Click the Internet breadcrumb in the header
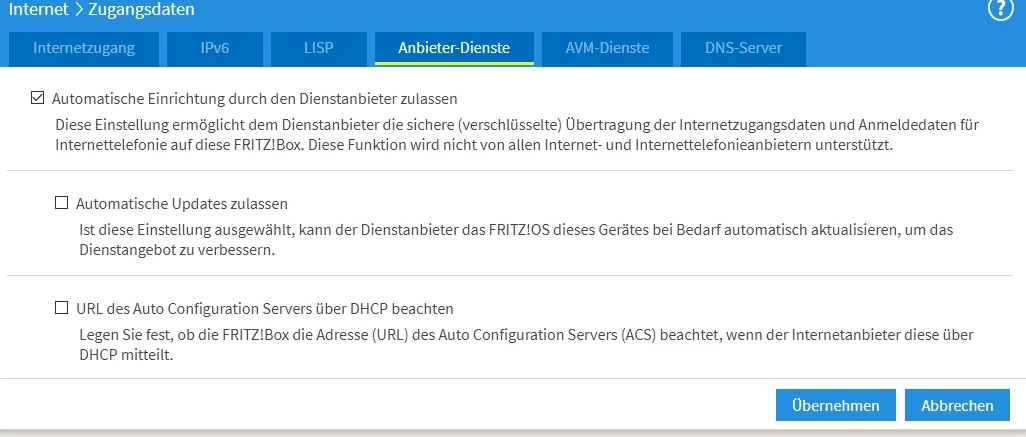This screenshot has height=437, width=1026. click(x=37, y=10)
